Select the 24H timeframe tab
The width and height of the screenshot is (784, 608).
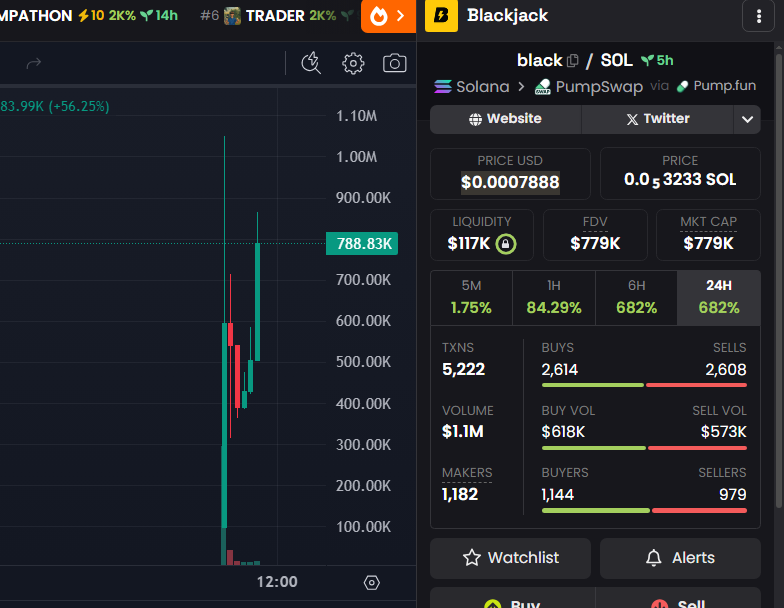(718, 298)
